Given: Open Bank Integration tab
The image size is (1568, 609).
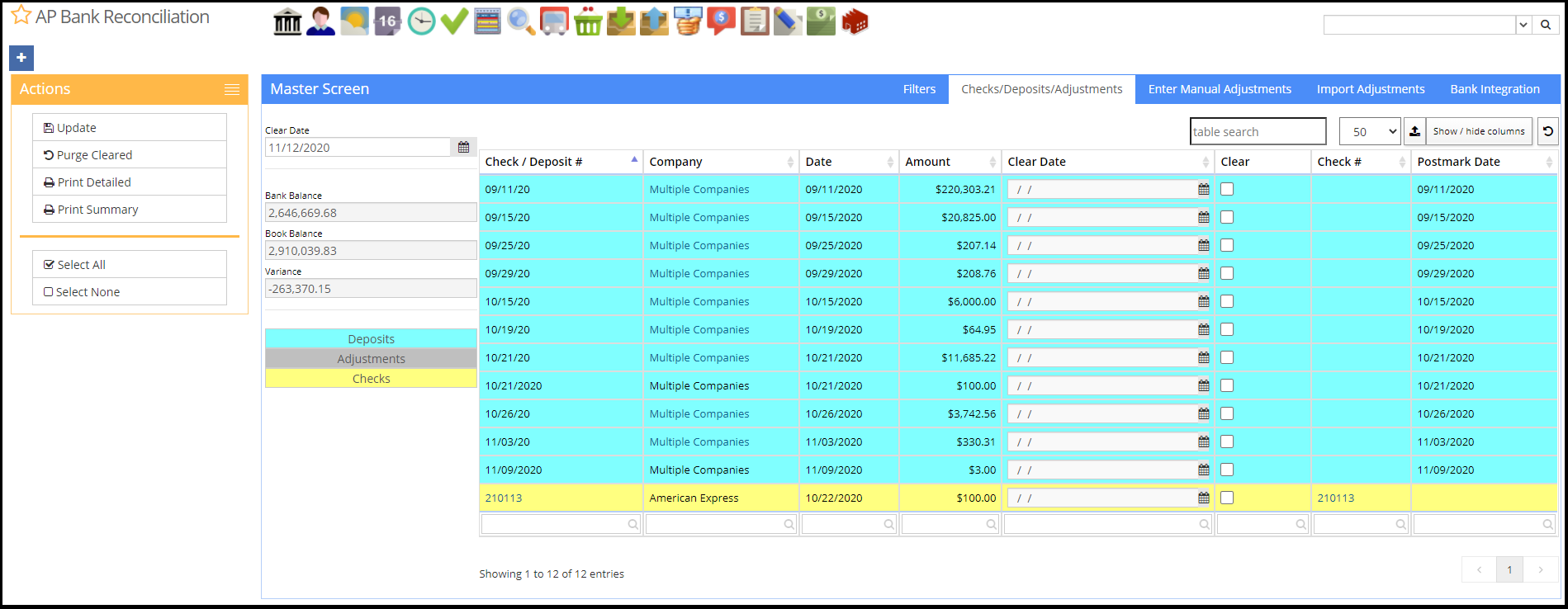Looking at the screenshot, I should coord(1495,89).
